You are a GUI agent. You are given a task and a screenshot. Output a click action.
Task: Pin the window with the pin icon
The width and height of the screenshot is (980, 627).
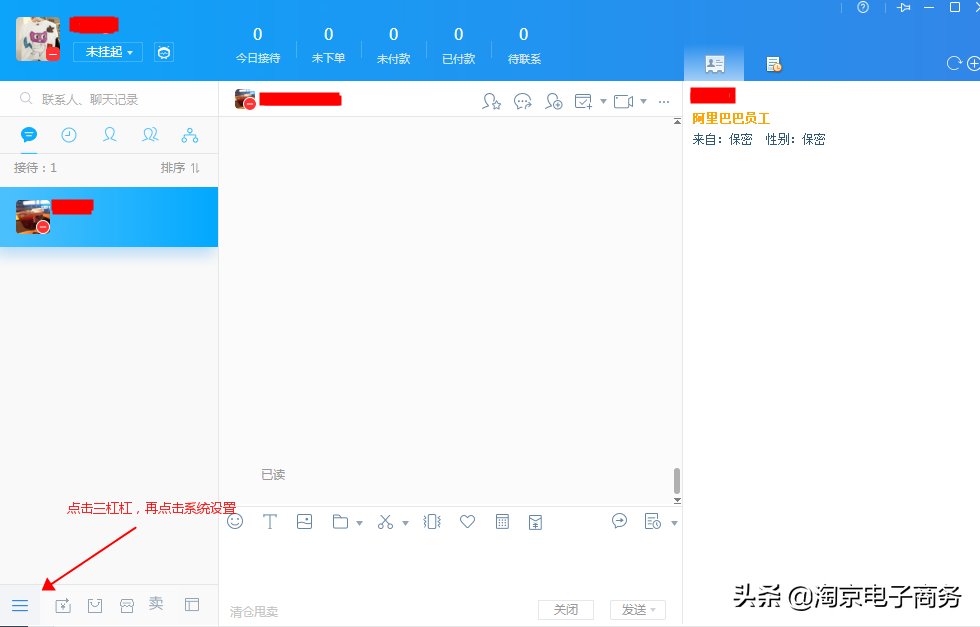[x=904, y=8]
